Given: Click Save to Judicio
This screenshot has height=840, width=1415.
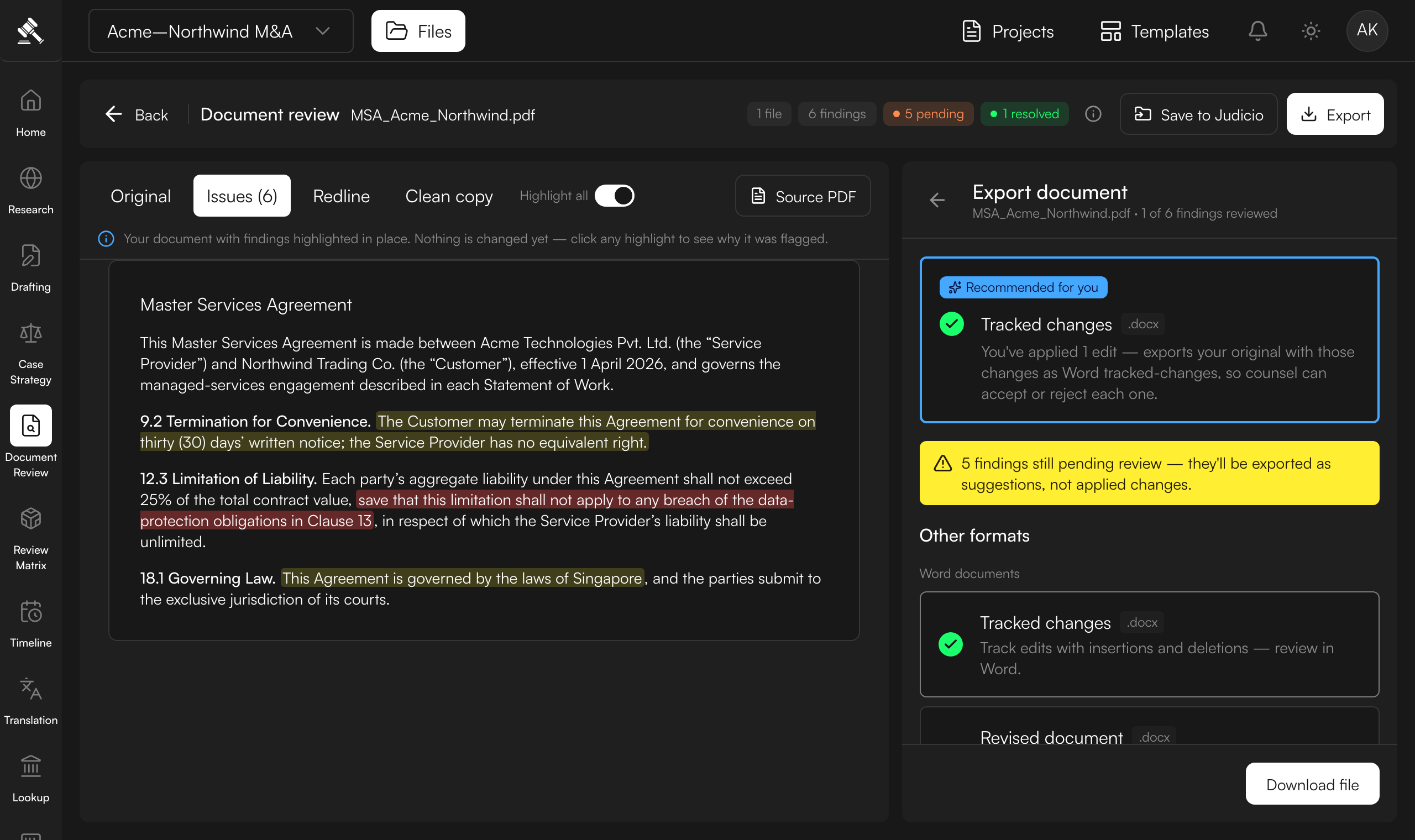Looking at the screenshot, I should tap(1198, 114).
